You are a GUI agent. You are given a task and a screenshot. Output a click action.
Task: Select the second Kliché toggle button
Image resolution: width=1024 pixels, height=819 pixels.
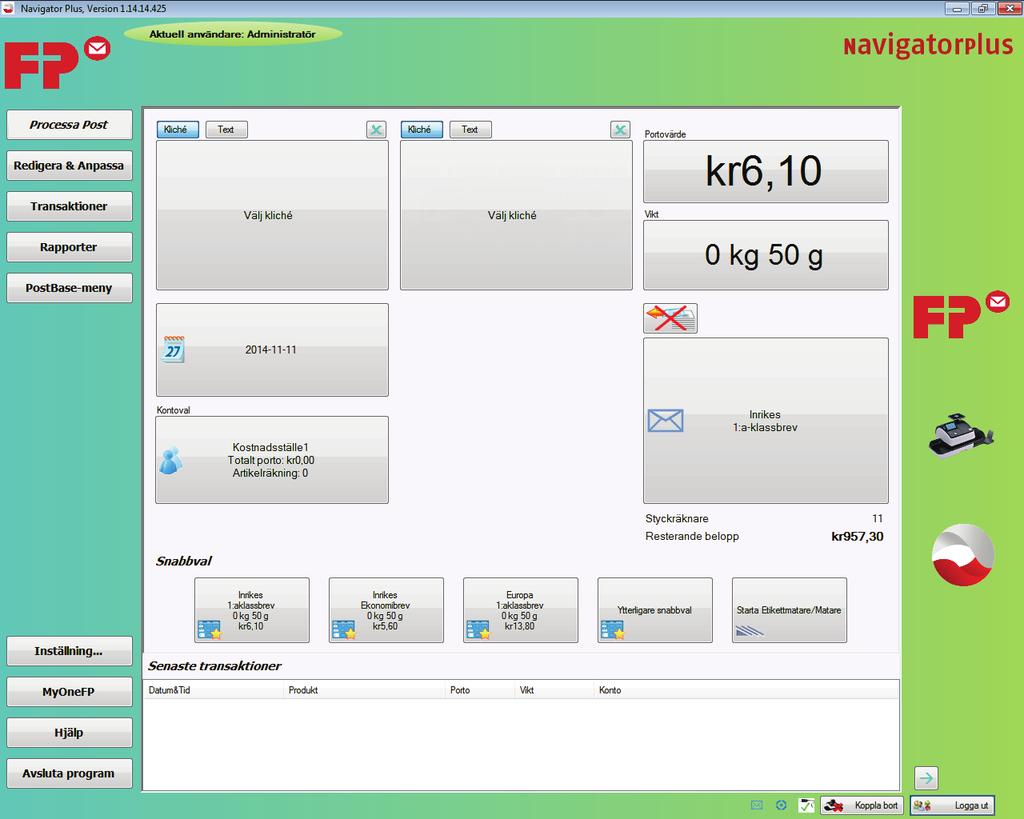(421, 129)
